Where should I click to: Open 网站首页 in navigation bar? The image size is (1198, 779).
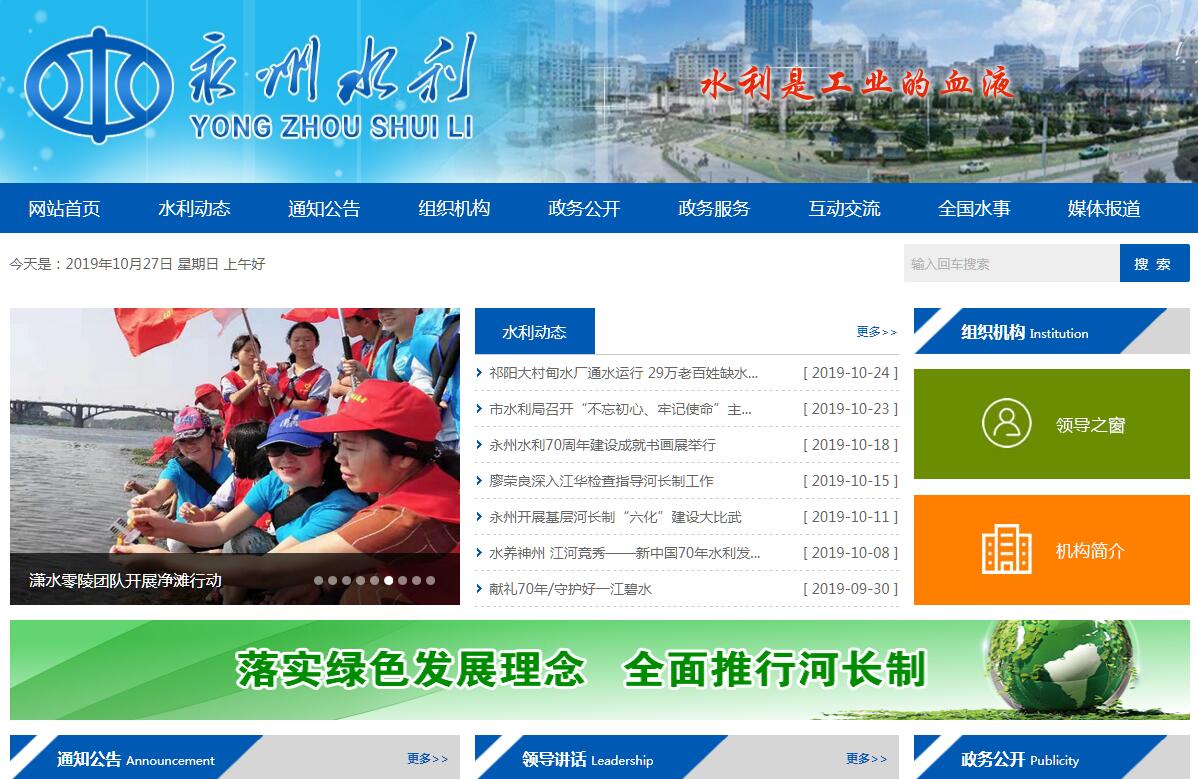click(x=64, y=208)
